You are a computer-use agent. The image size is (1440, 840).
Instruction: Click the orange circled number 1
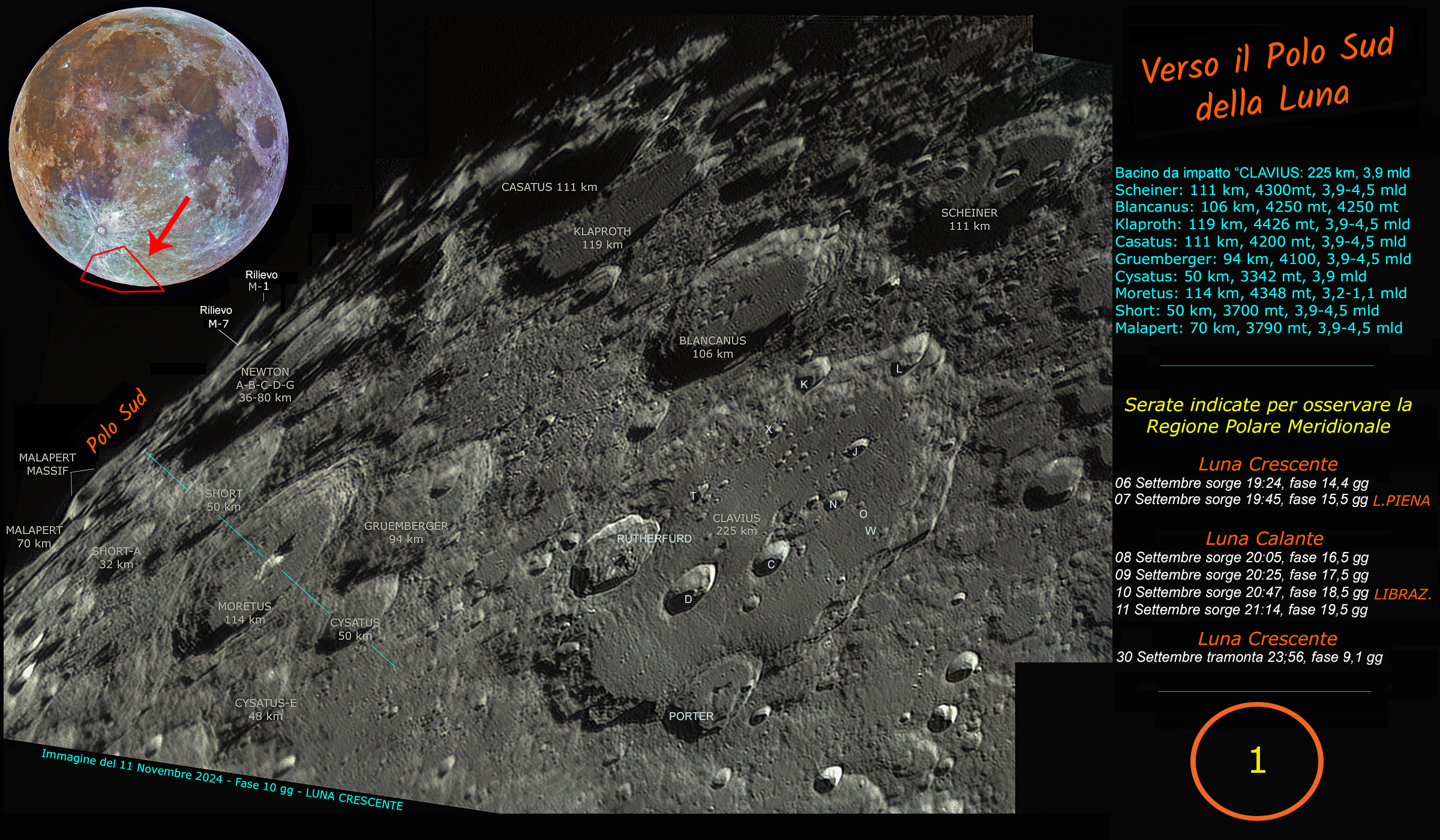(1256, 761)
